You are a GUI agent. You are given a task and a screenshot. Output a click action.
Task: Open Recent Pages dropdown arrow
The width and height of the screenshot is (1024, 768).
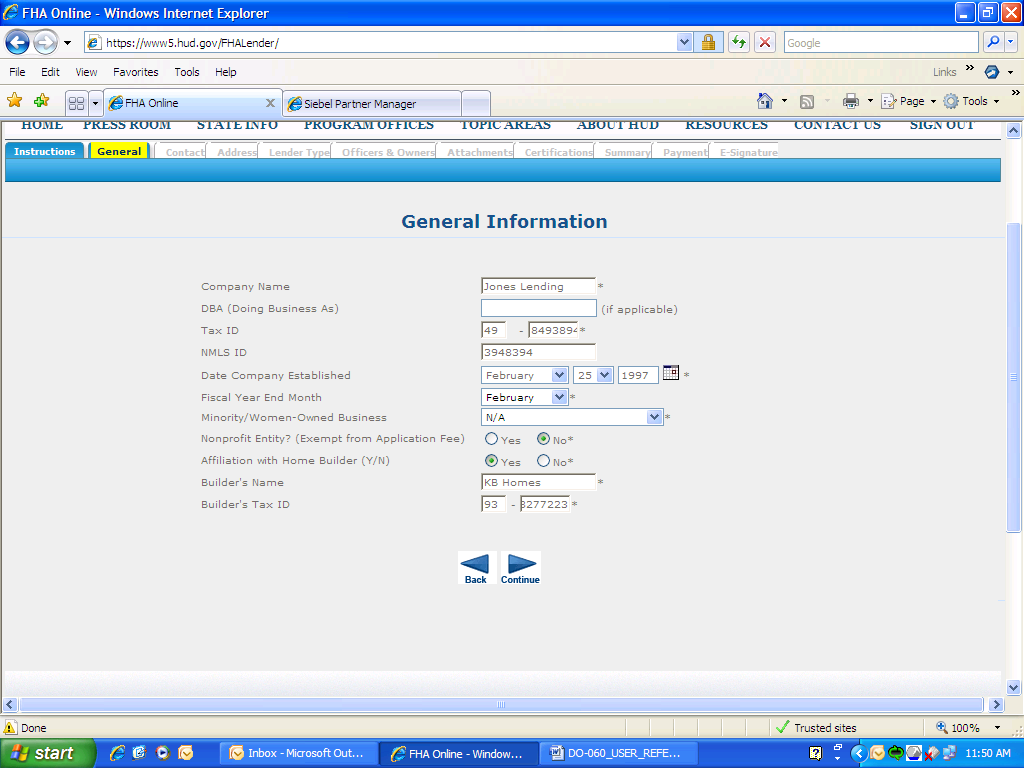[67, 43]
